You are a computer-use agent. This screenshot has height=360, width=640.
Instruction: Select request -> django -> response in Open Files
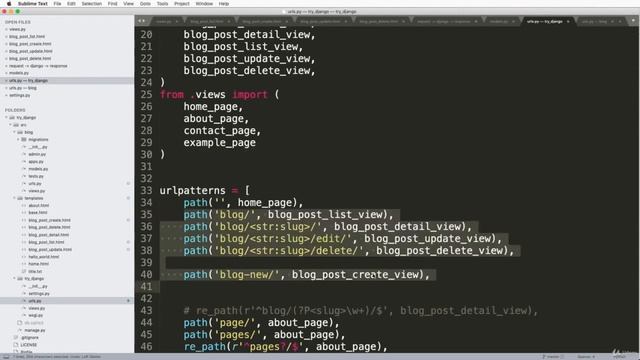pos(38,66)
